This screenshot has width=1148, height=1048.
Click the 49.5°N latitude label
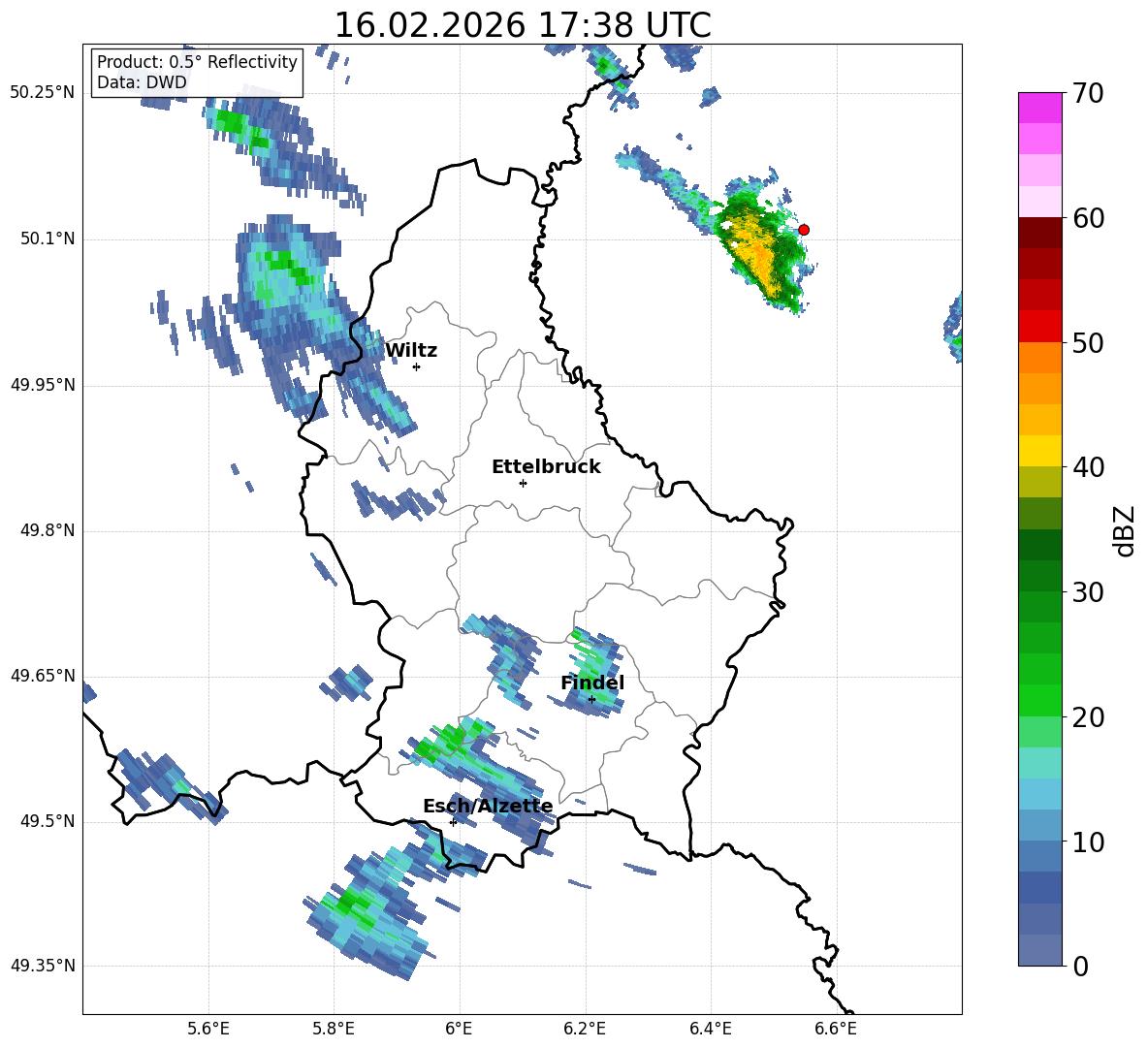(x=47, y=821)
